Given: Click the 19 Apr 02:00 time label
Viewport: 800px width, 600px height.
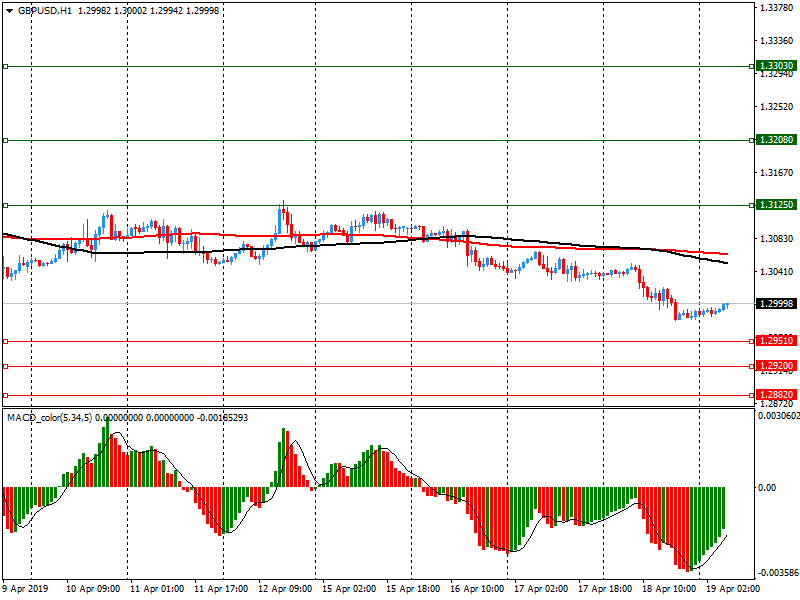Looking at the screenshot, I should coord(729,589).
